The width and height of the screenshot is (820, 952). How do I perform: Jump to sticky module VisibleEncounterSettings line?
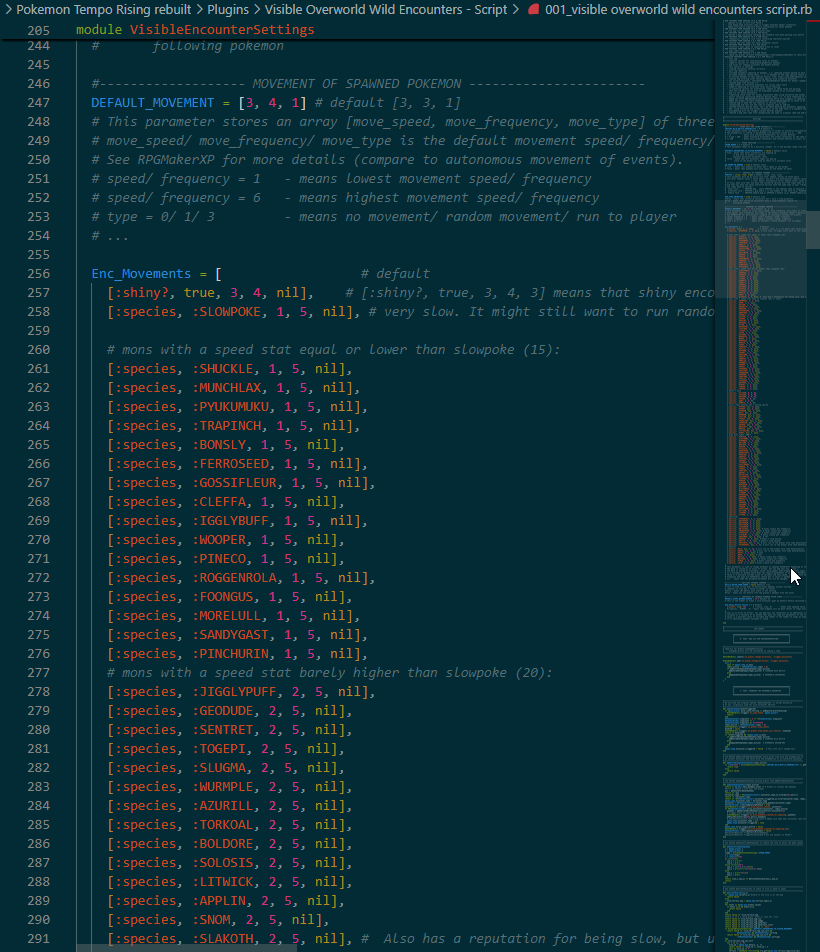pyautogui.click(x=194, y=30)
